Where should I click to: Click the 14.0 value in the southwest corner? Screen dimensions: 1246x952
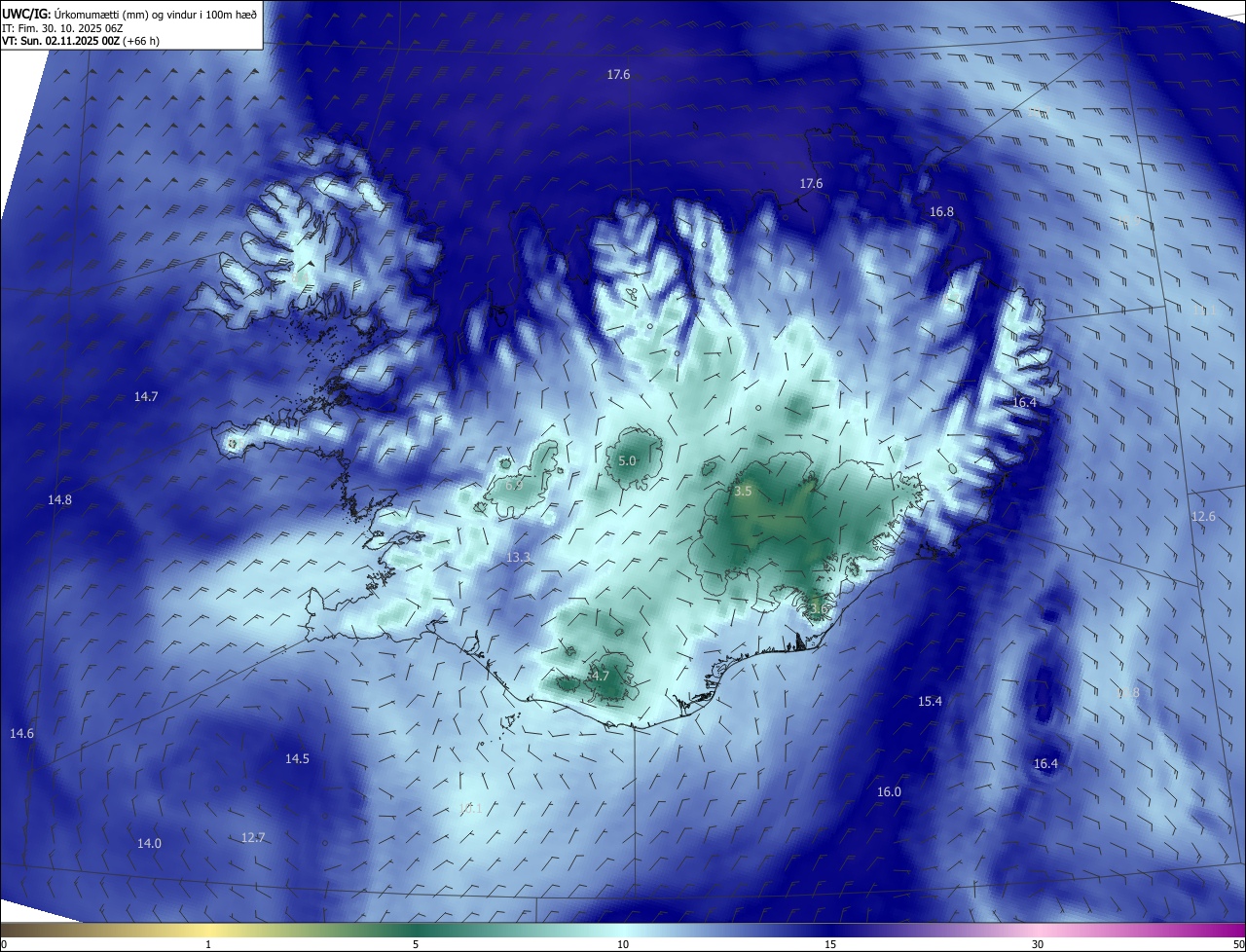[149, 843]
